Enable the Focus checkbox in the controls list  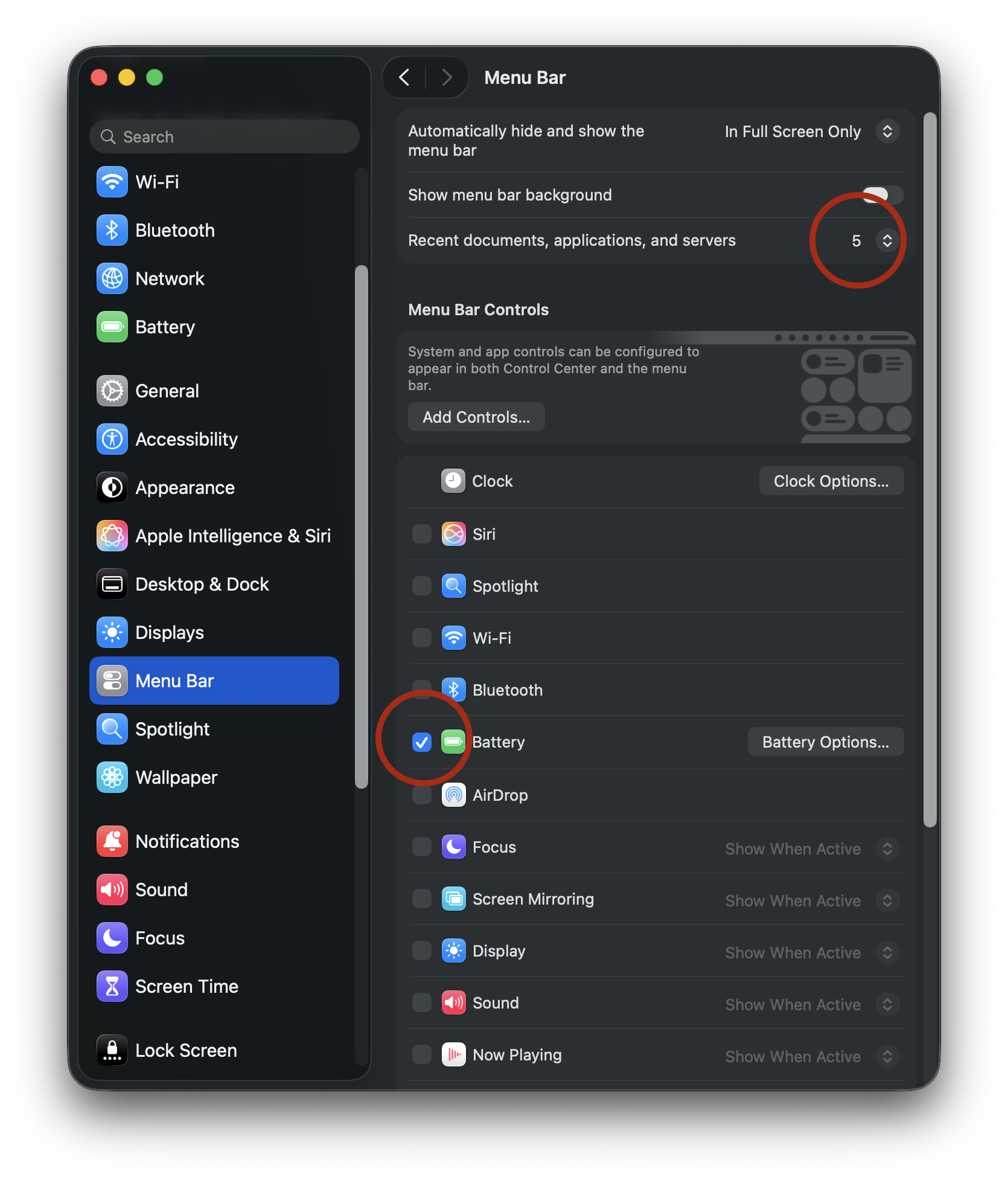(421, 847)
